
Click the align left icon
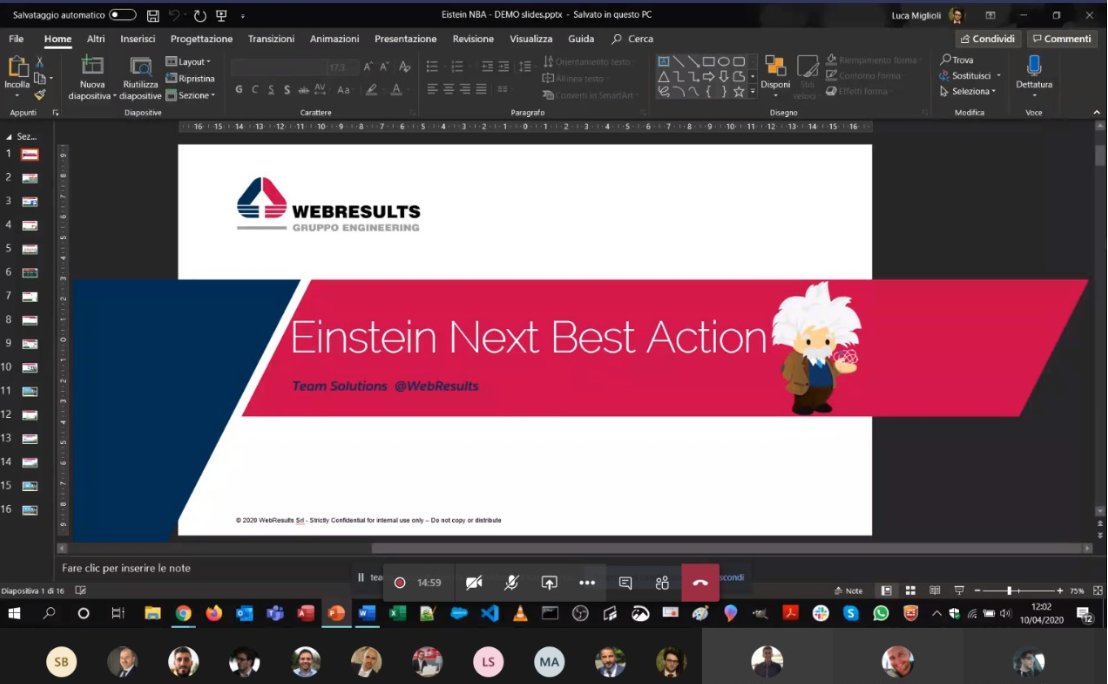[x=432, y=89]
